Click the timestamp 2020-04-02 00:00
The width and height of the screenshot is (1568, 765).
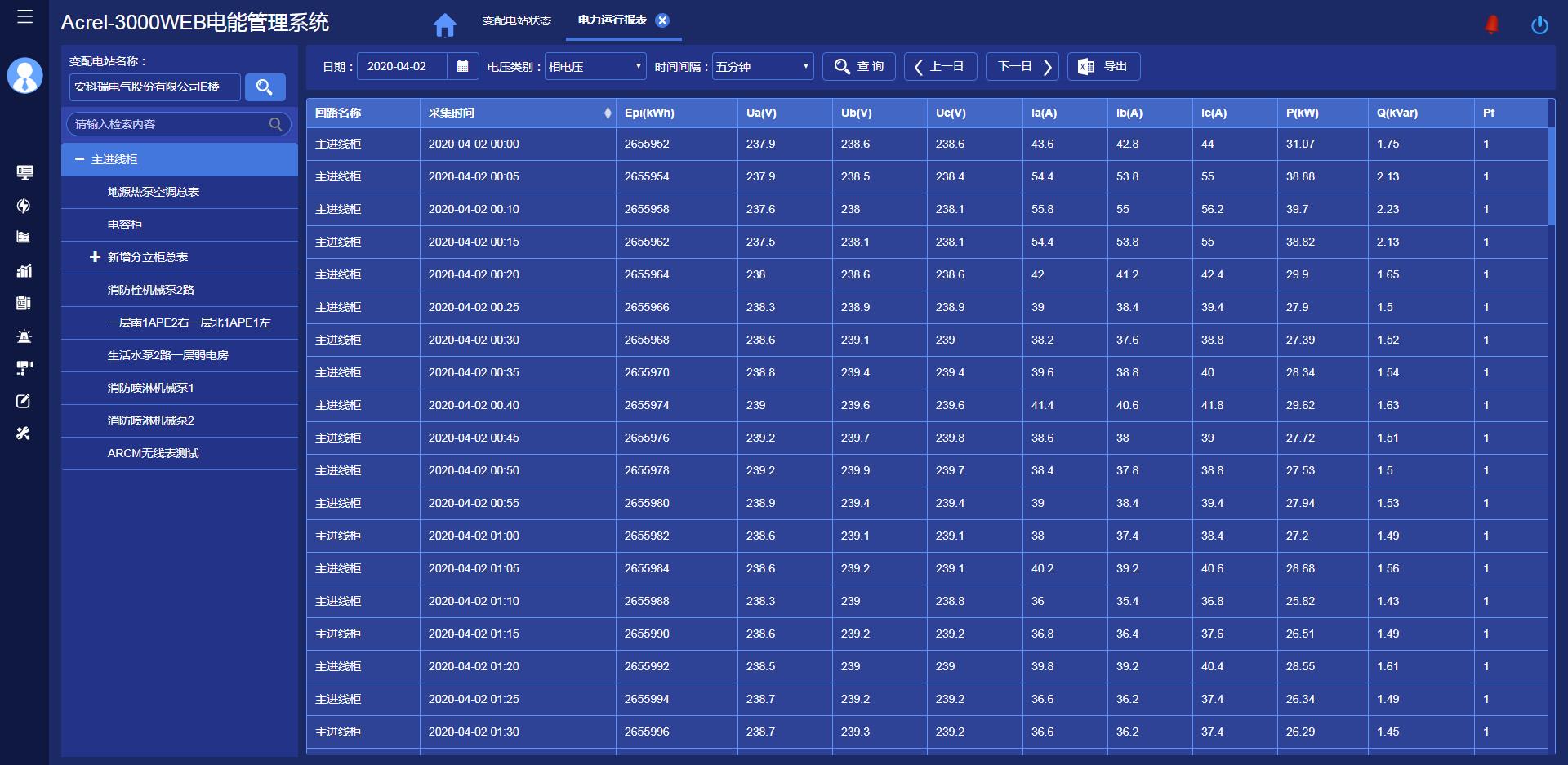(x=474, y=144)
